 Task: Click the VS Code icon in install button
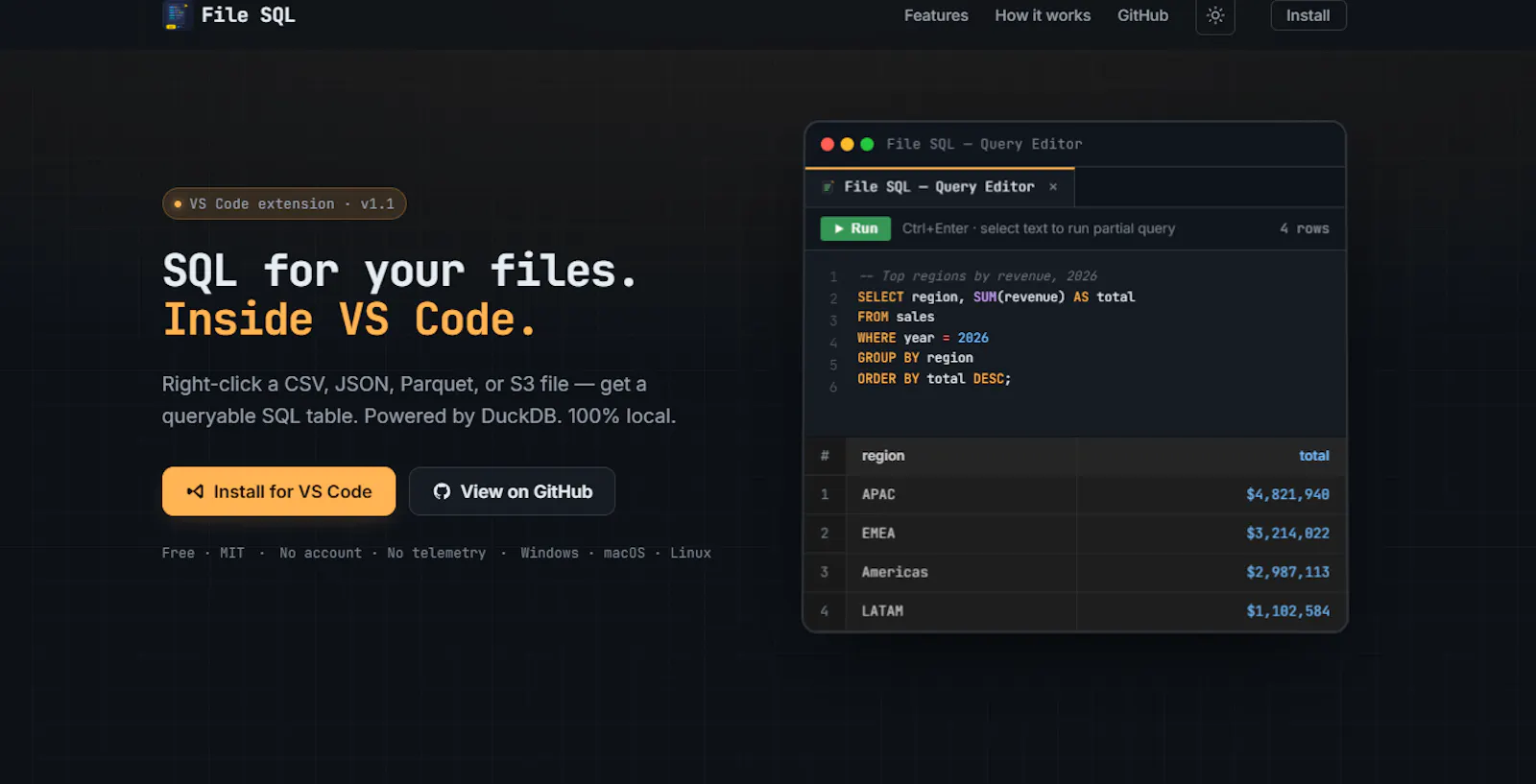195,491
